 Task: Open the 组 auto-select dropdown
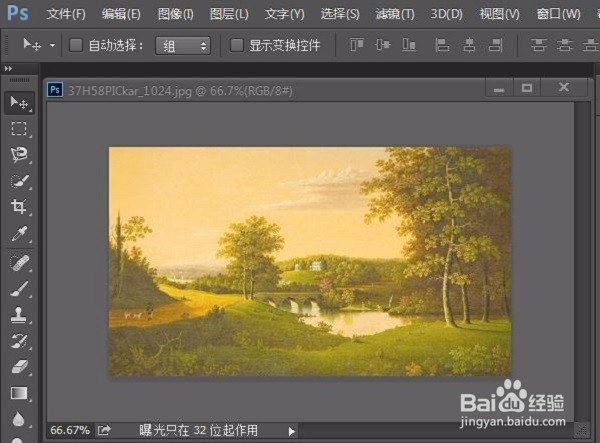click(x=183, y=46)
